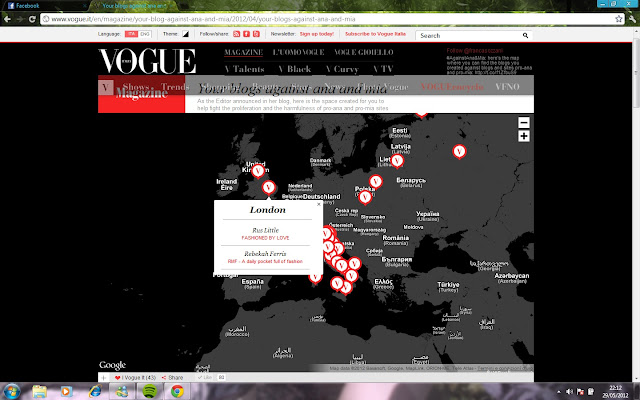Expand bottom bar plus icon
The width and height of the screenshot is (640, 400).
(103, 378)
